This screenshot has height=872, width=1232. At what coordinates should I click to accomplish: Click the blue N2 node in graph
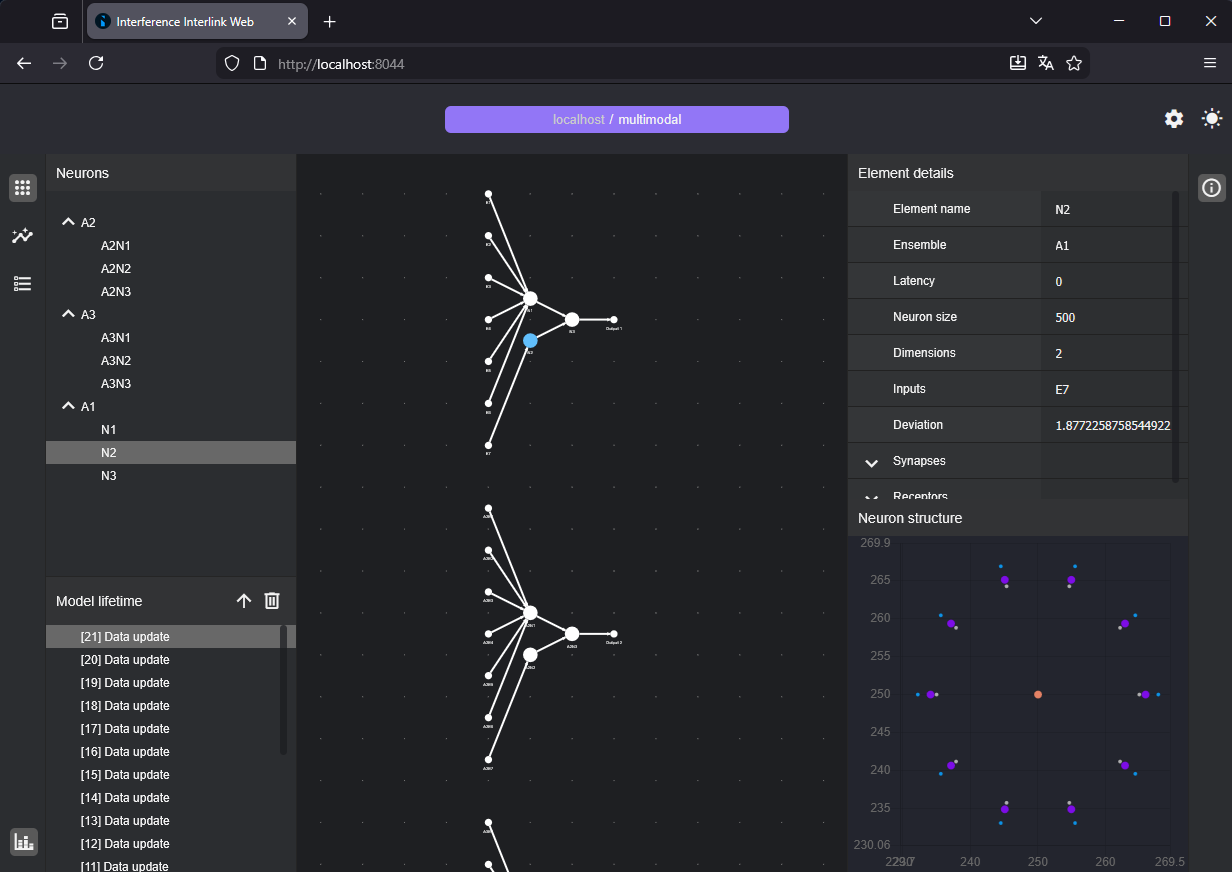click(530, 341)
